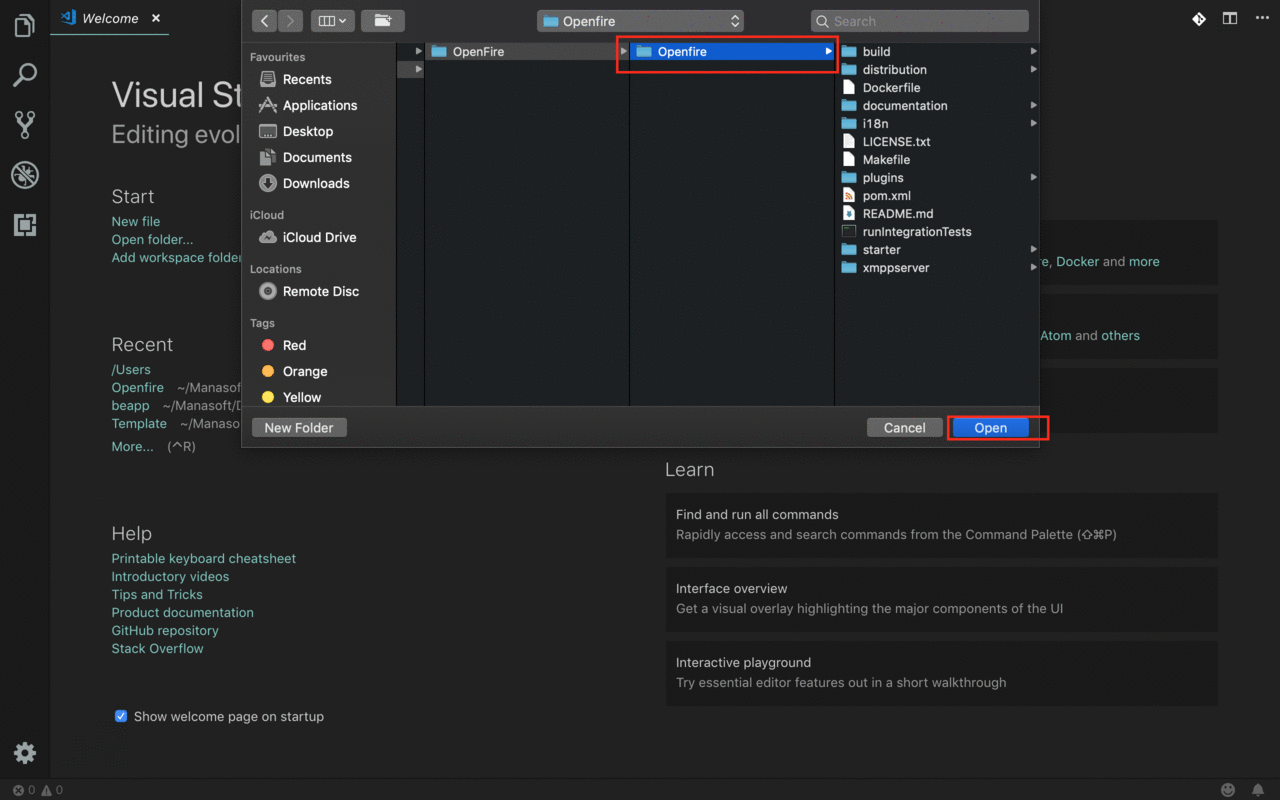Screen dimensions: 1280x800
Task: Open the notifications bell in the status bar
Action: [1258, 790]
